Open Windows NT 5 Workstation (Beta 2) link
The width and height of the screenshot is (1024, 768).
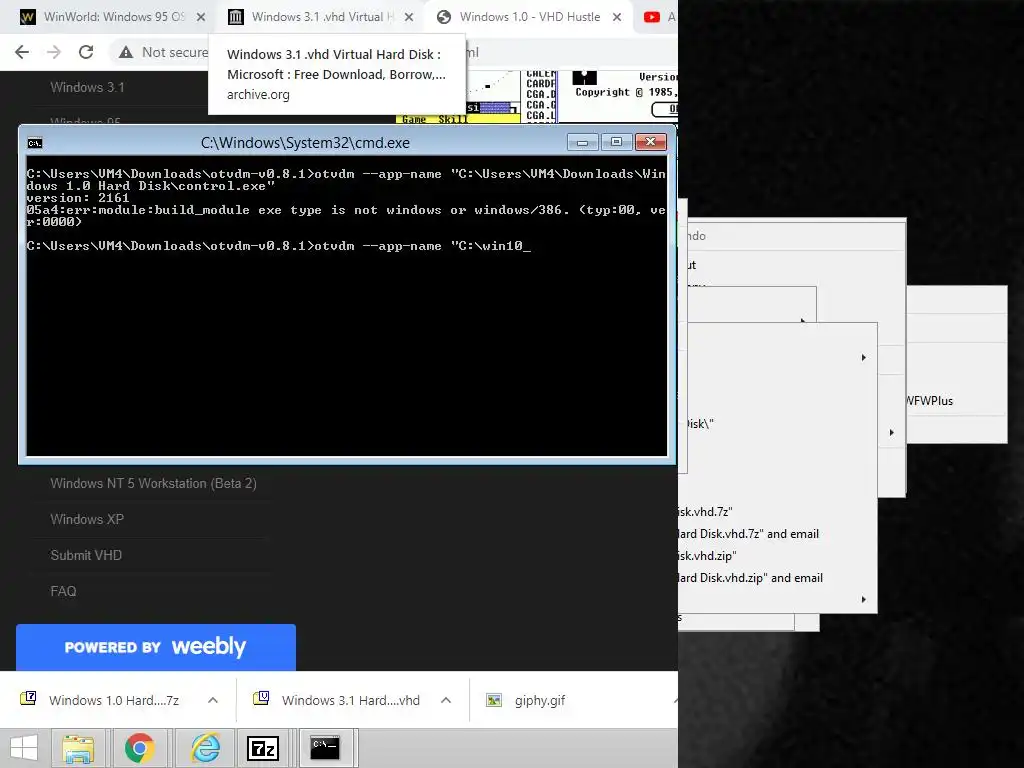(x=153, y=483)
